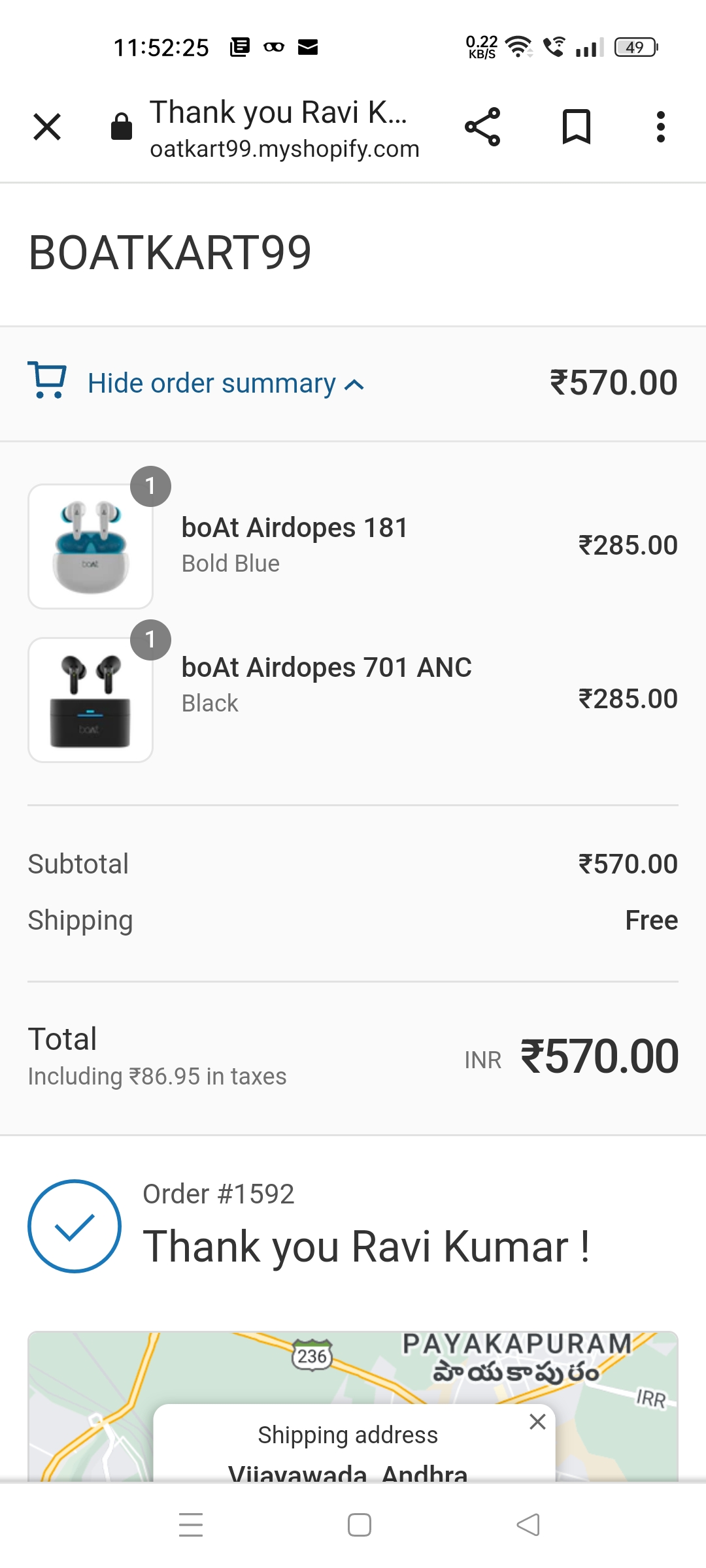Tap the secure lock icon

[x=122, y=126]
